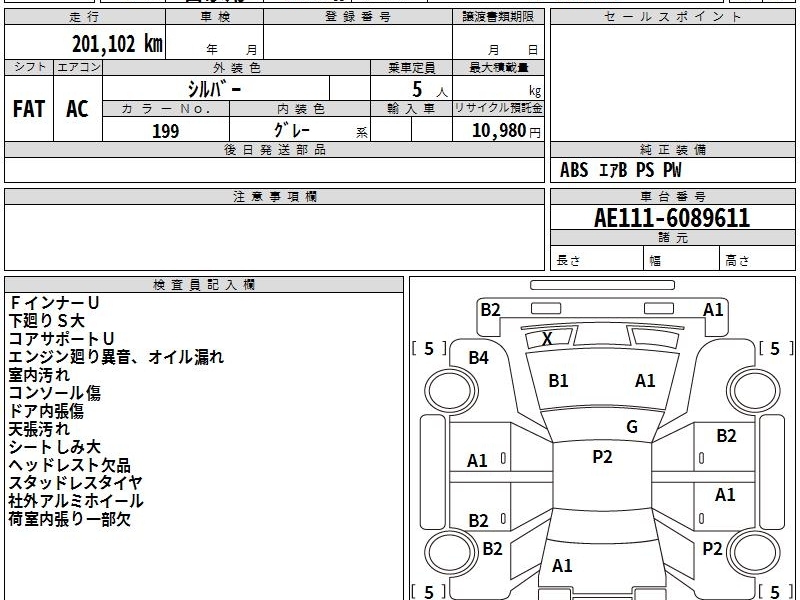Select inspector note コアサポートU
Viewport: 800px width, 600px height.
coord(61,339)
